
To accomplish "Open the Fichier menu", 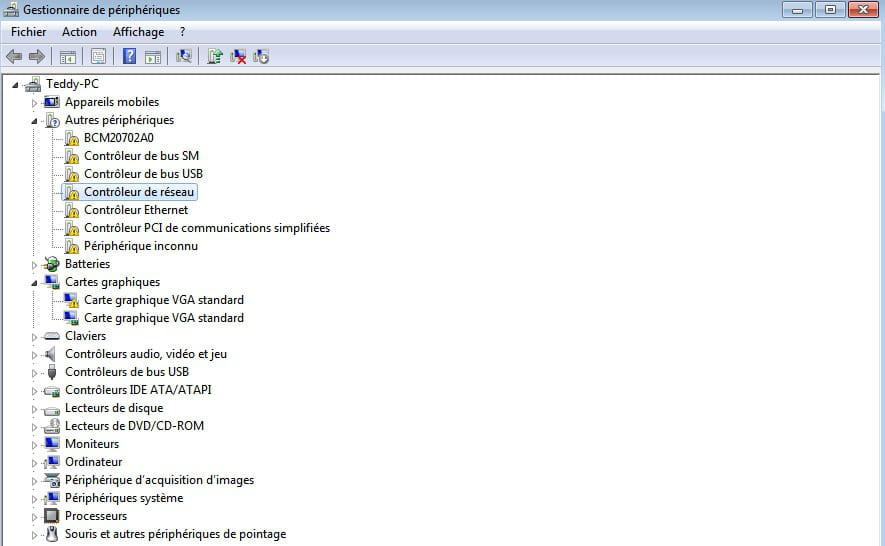I will tap(29, 32).
